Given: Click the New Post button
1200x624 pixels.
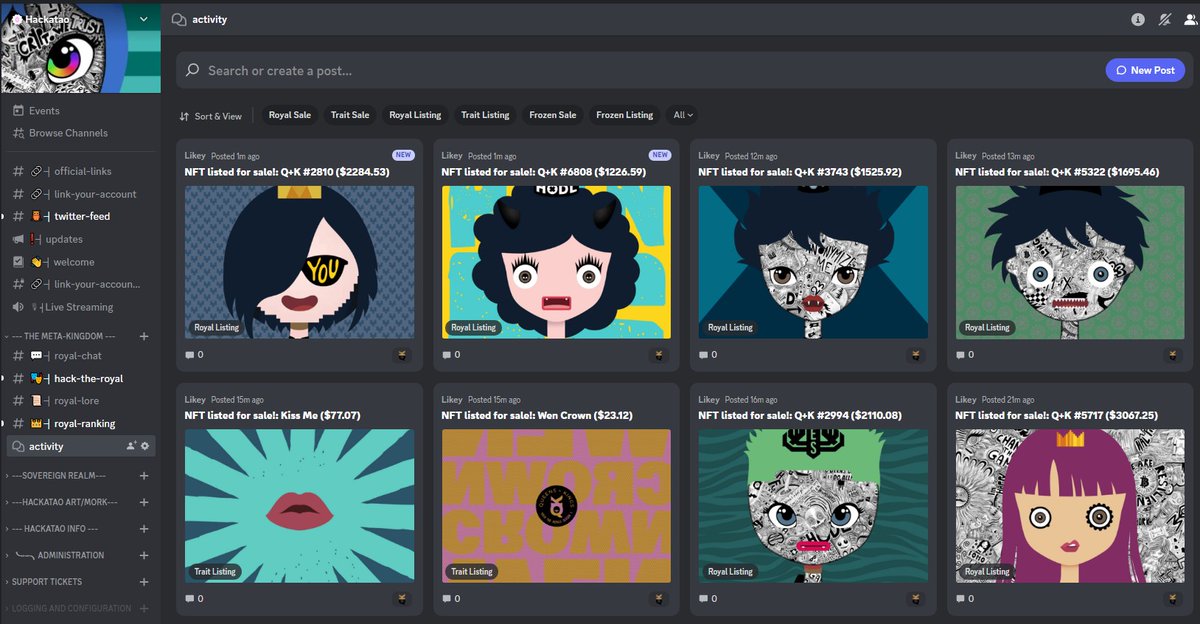Looking at the screenshot, I should pos(1145,70).
